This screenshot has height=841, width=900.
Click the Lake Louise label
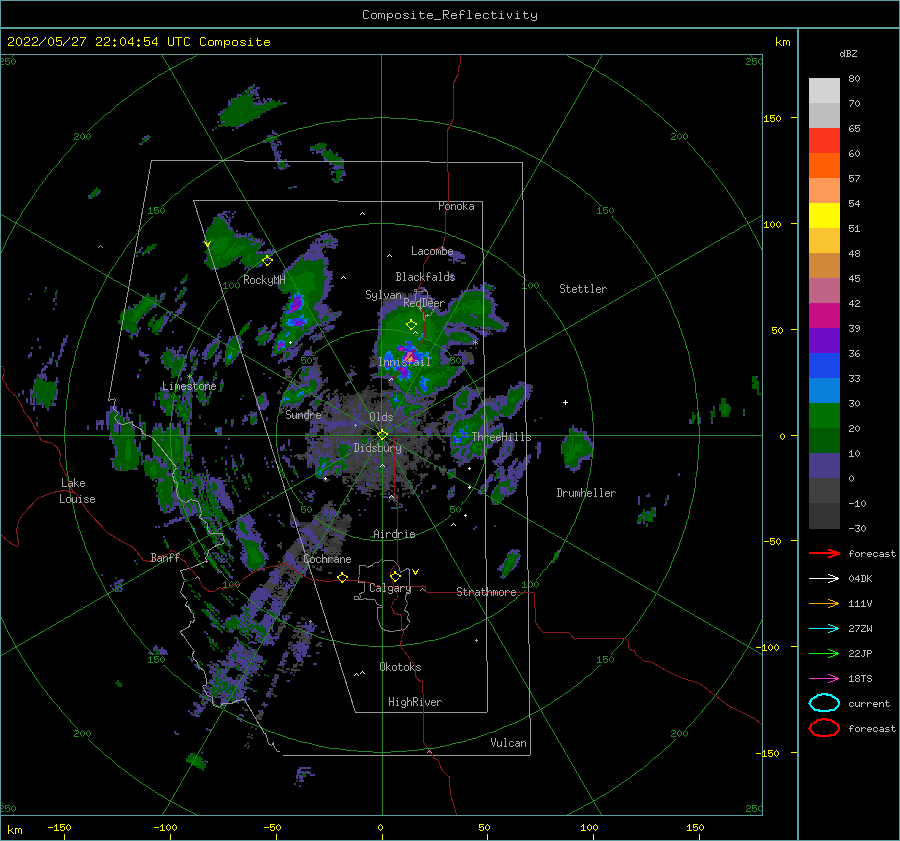(x=77, y=491)
